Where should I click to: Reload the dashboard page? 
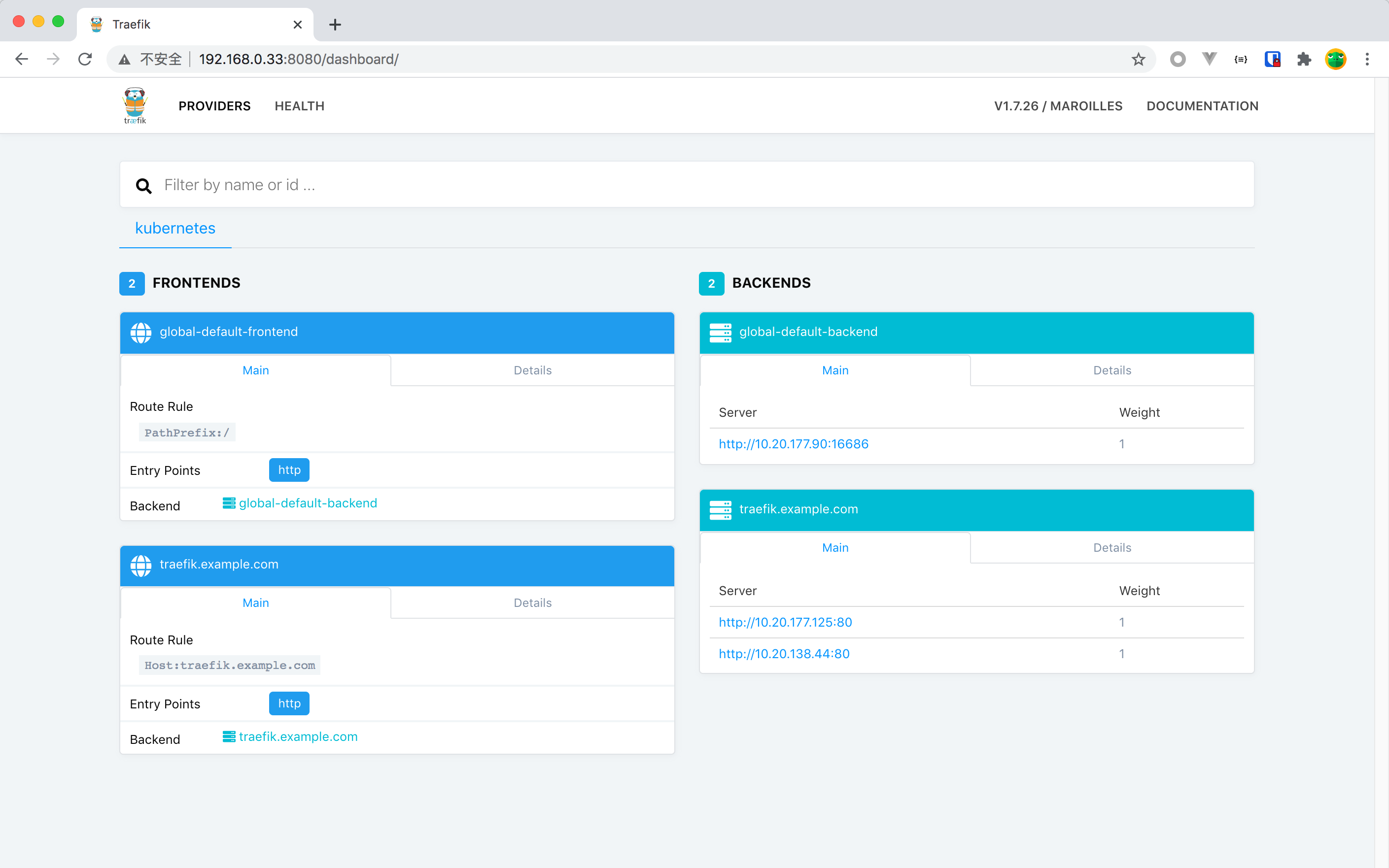[85, 59]
